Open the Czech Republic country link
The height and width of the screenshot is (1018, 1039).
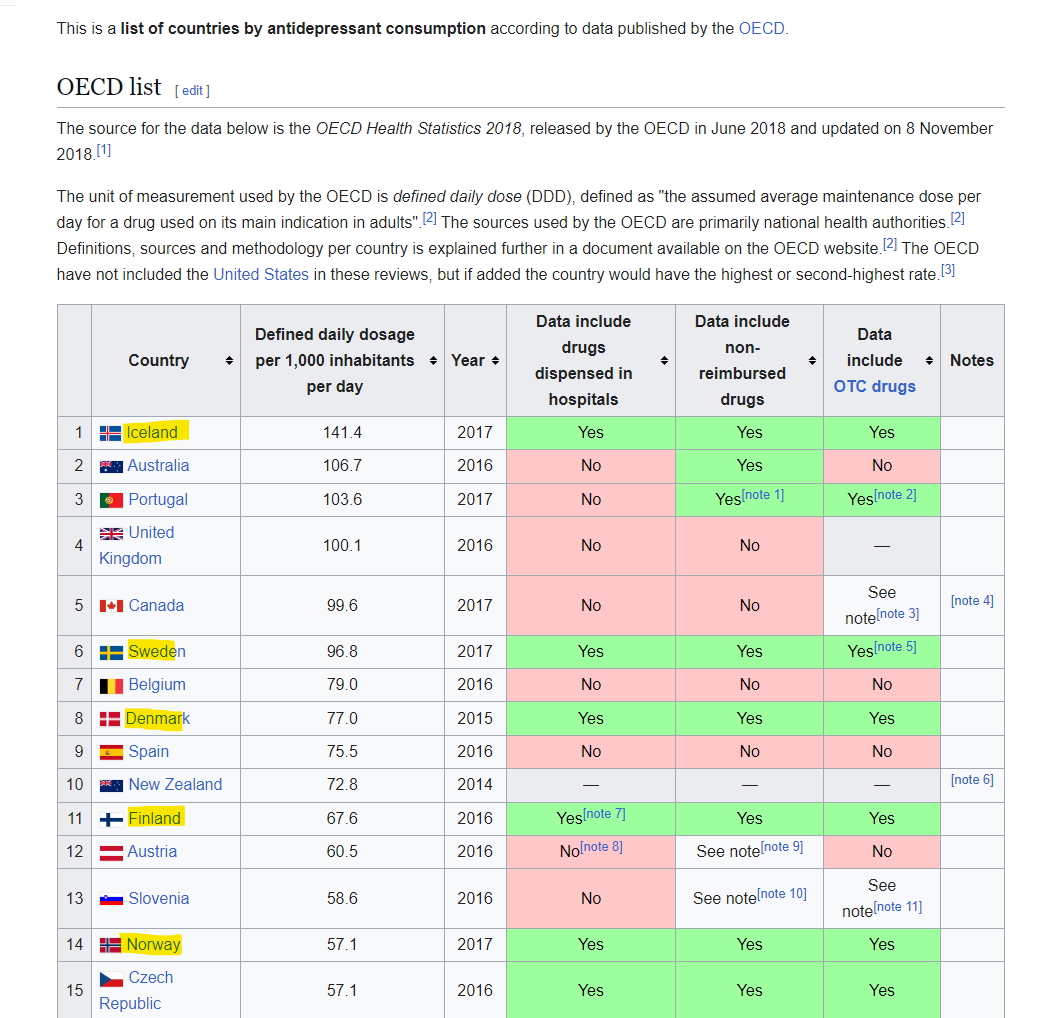137,991
